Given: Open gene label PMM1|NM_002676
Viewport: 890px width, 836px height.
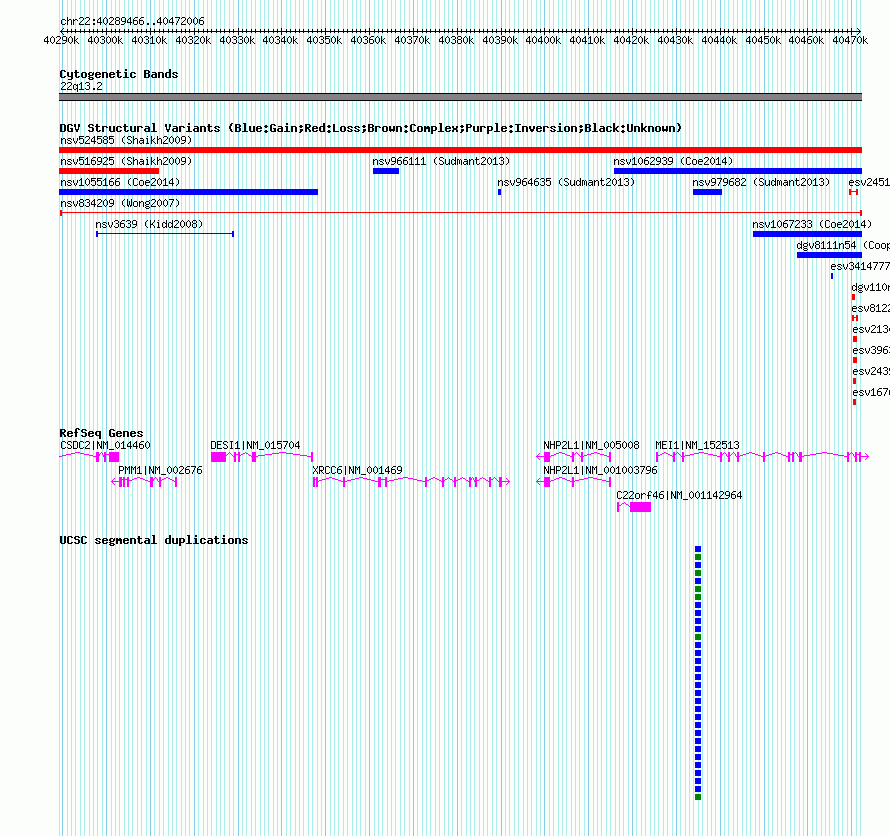Looking at the screenshot, I should point(160,470).
